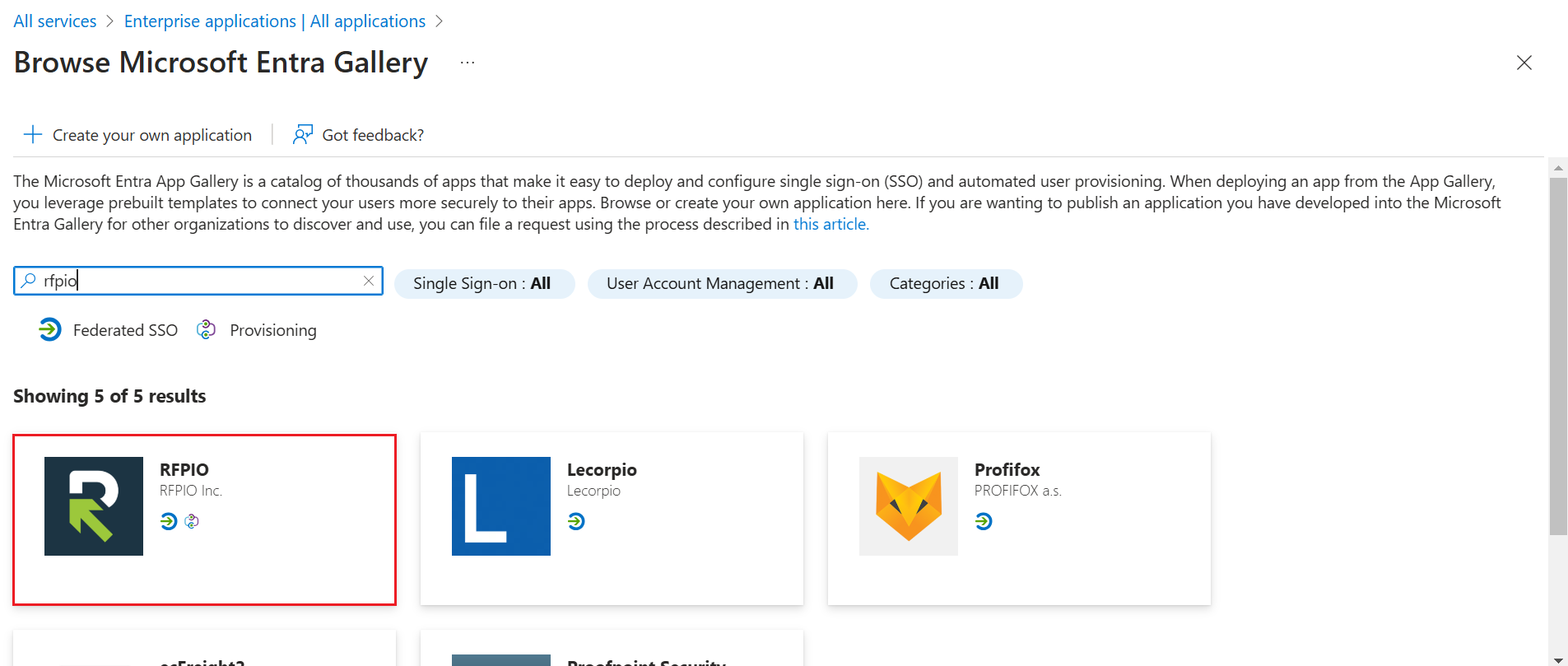Click 'Showing 5 of 5 results' text
Screen dimensions: 1568x666
click(x=109, y=396)
